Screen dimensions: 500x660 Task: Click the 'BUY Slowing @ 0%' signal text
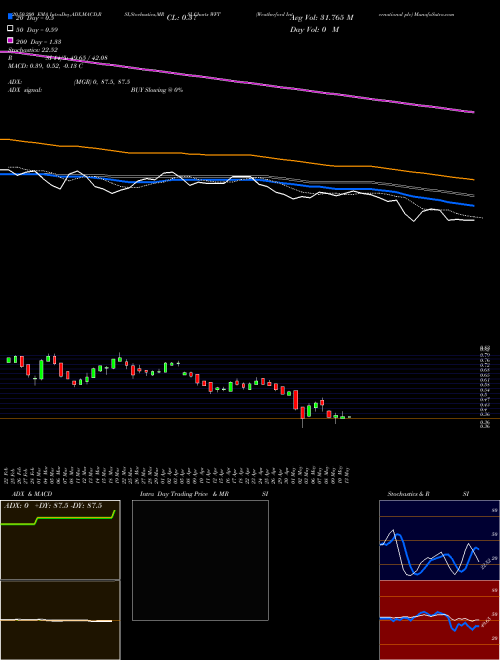click(x=157, y=90)
